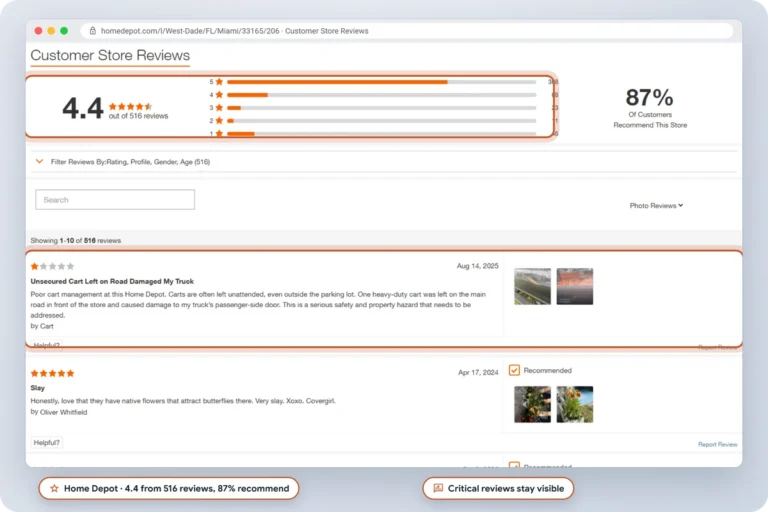Open the Photo Reviews sort dropdown

[x=656, y=205]
